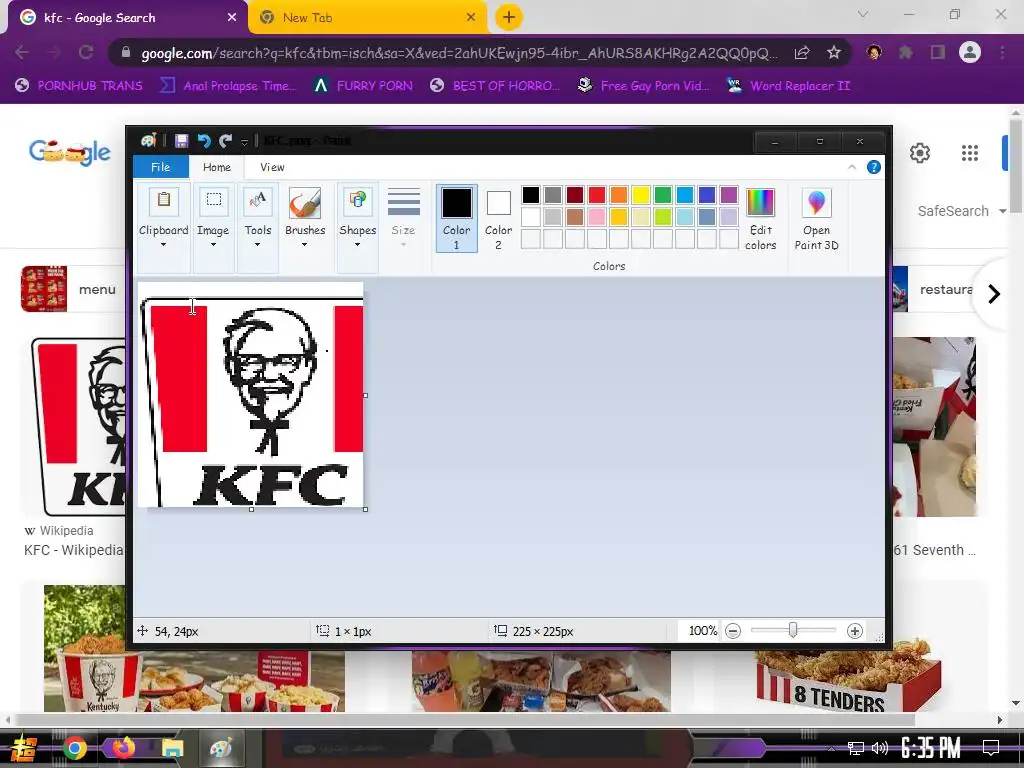Zoom in with the plus button
This screenshot has width=1024, height=768.
point(854,631)
